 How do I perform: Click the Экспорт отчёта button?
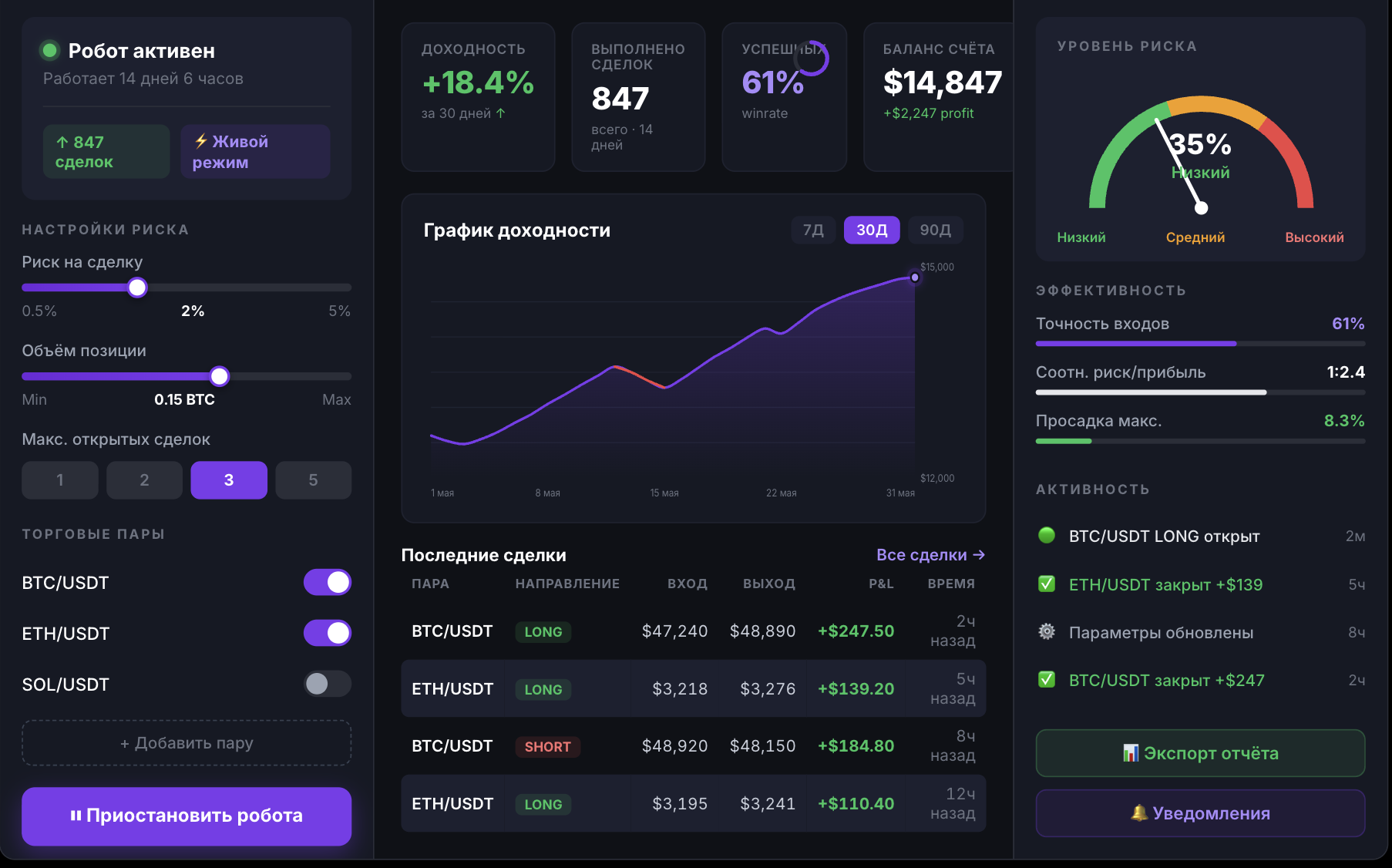click(1200, 753)
